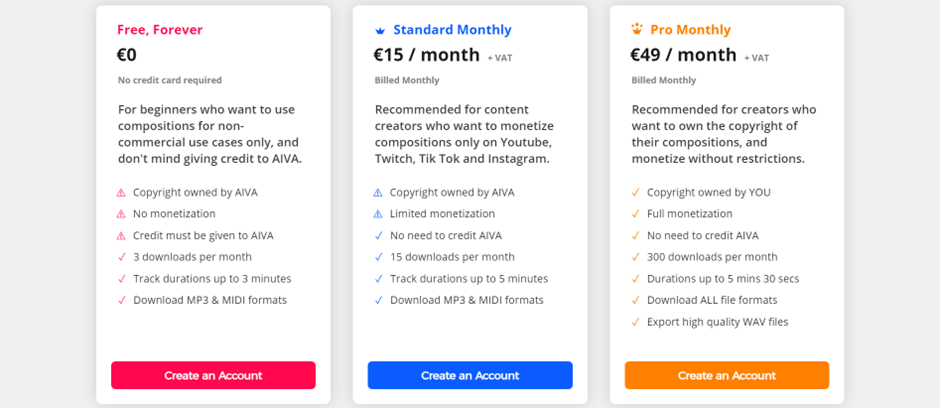Click the blue Create an Account button

[x=470, y=376]
